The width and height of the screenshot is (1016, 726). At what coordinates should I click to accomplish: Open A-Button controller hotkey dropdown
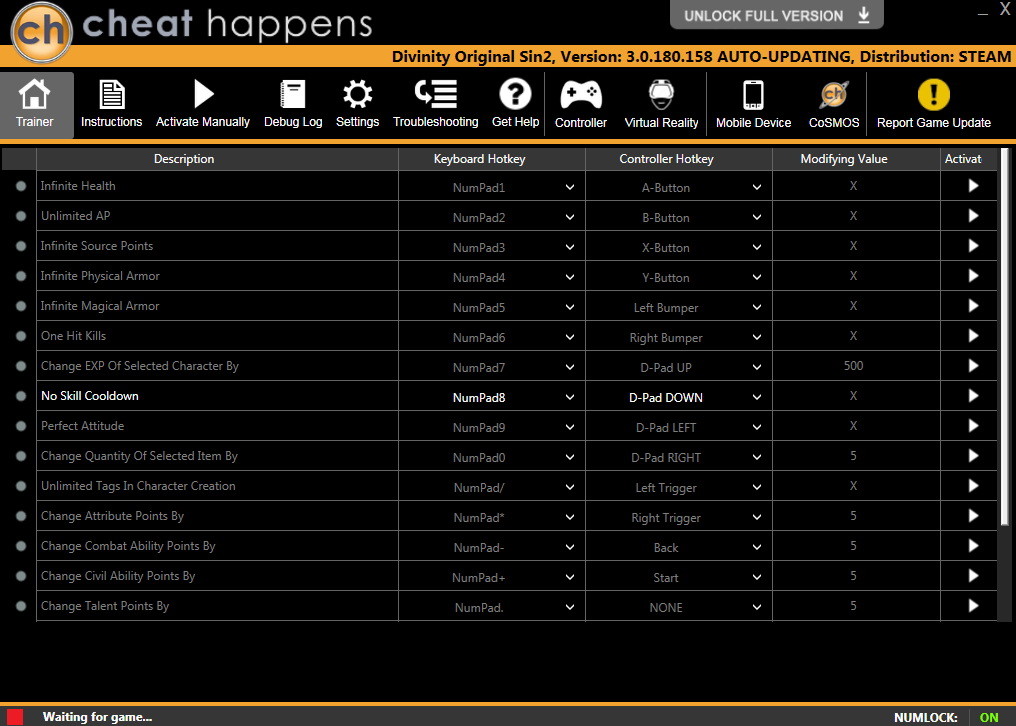coord(757,187)
